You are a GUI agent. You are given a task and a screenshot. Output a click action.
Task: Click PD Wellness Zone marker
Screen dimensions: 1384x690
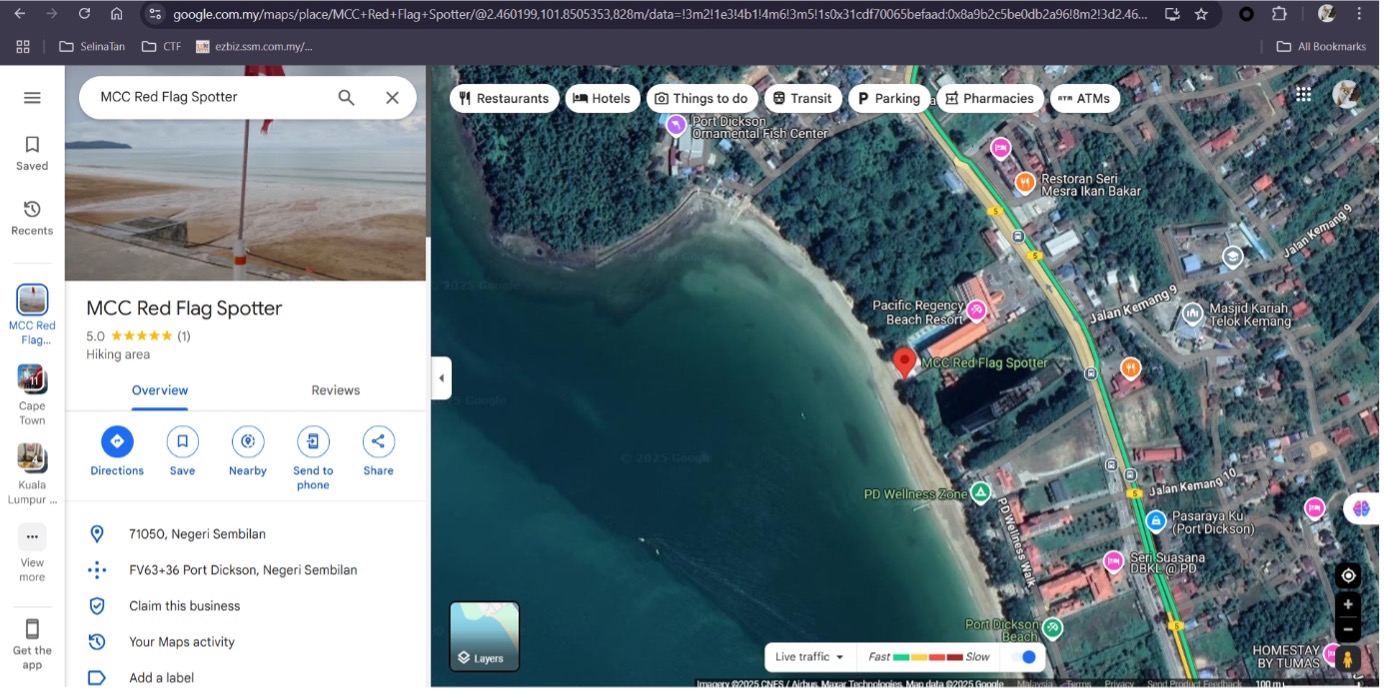[x=982, y=493]
